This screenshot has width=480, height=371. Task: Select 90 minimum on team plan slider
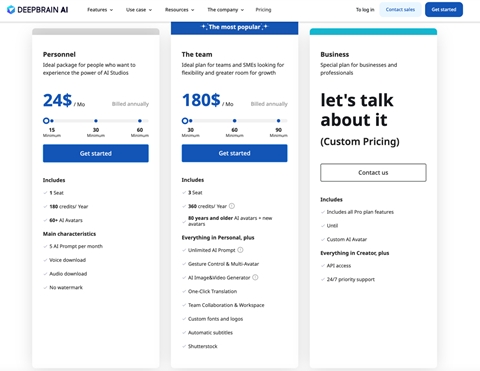coord(278,121)
